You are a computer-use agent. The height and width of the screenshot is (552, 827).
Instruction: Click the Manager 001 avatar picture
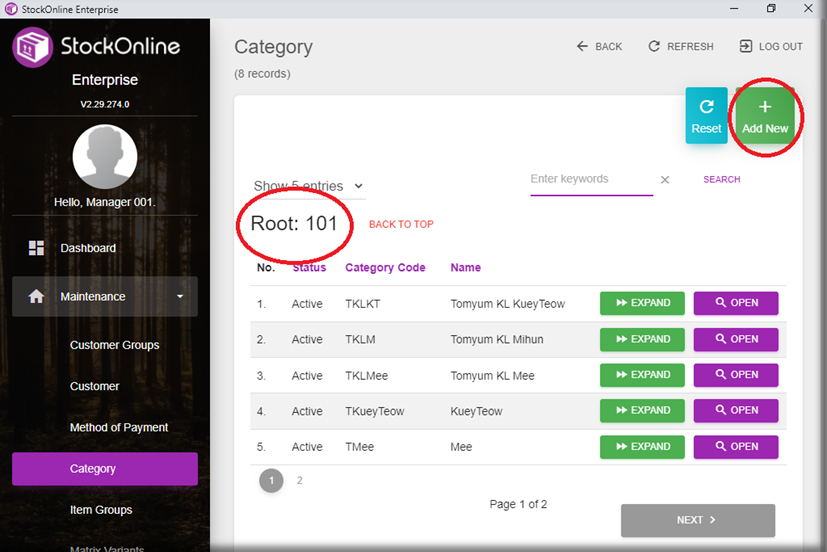coord(104,157)
